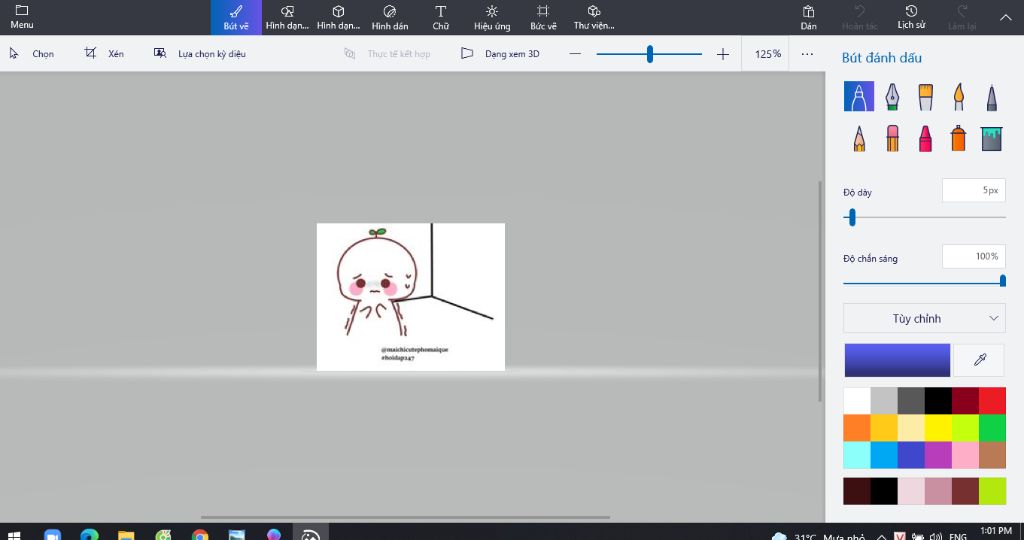The image size is (1024, 540).
Task: Open the Hình dán stickers tab
Action: pyautogui.click(x=390, y=18)
